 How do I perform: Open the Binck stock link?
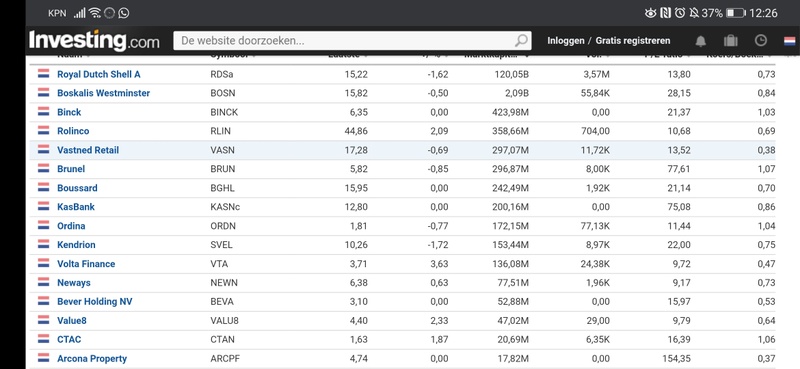pyautogui.click(x=69, y=112)
